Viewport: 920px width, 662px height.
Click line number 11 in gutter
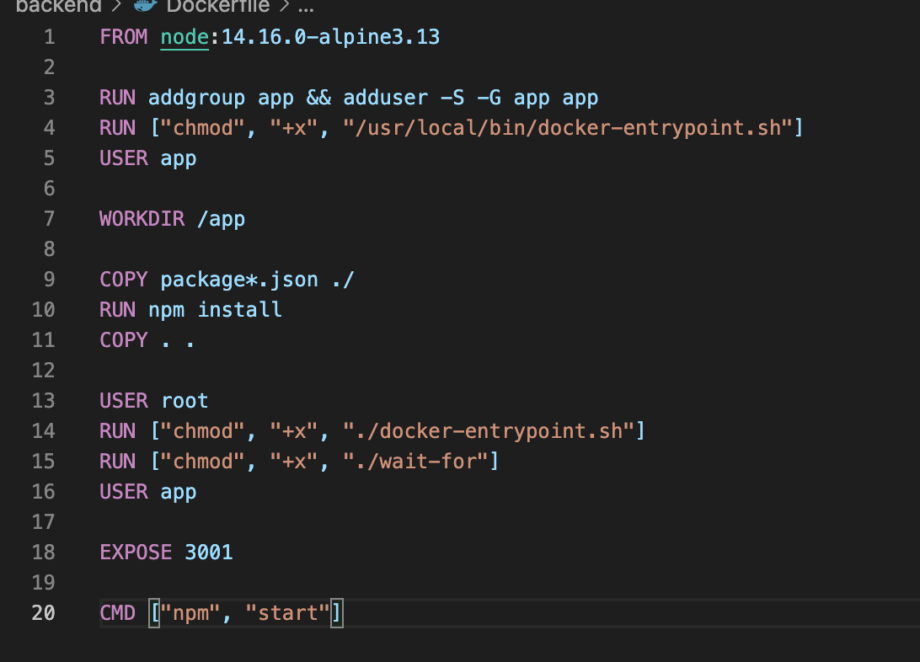pyautogui.click(x=44, y=340)
